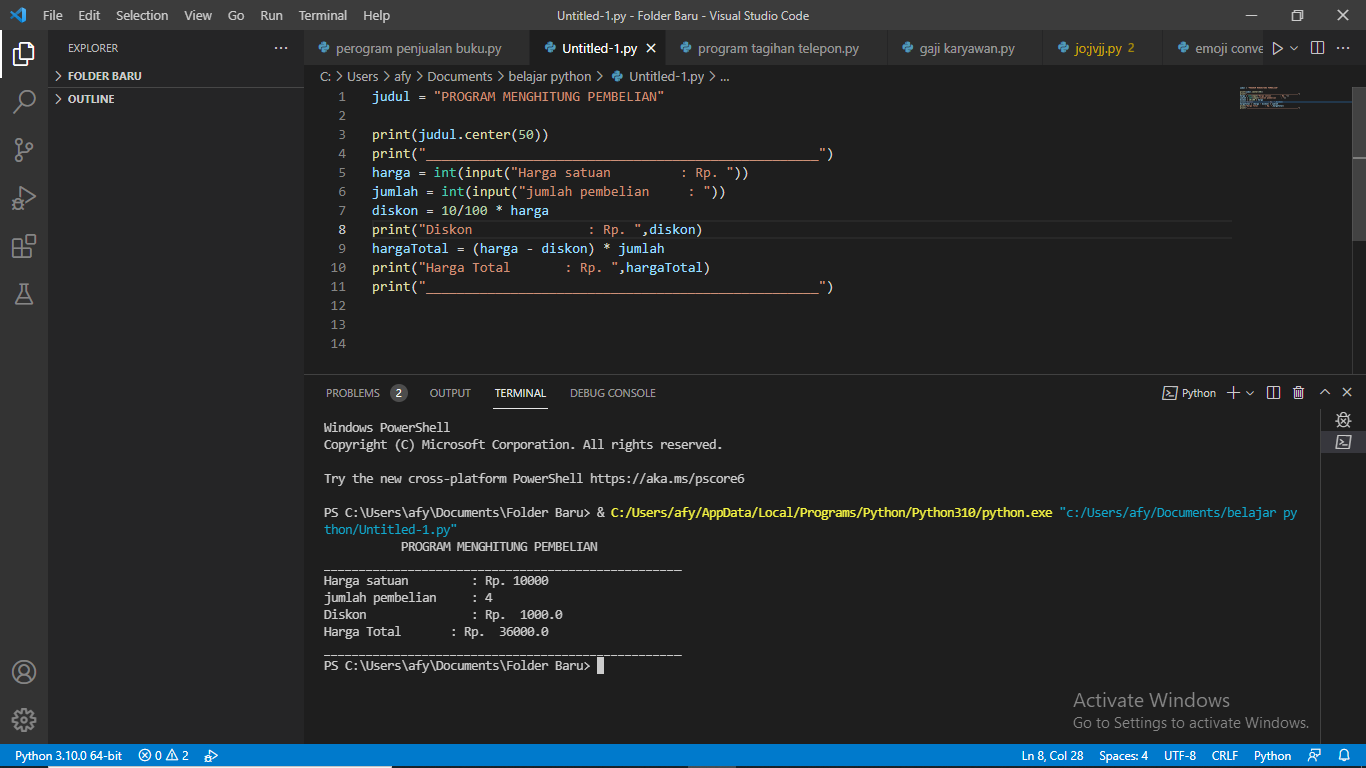
Task: Open editor more actions ellipsis
Action: click(x=1344, y=48)
